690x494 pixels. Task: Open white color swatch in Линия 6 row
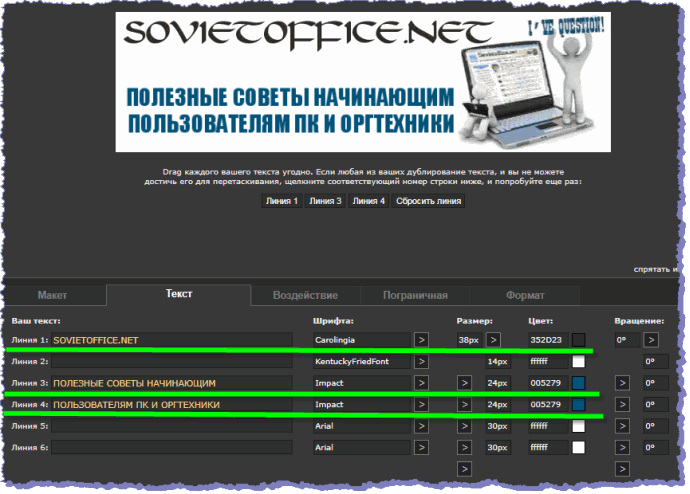click(578, 448)
